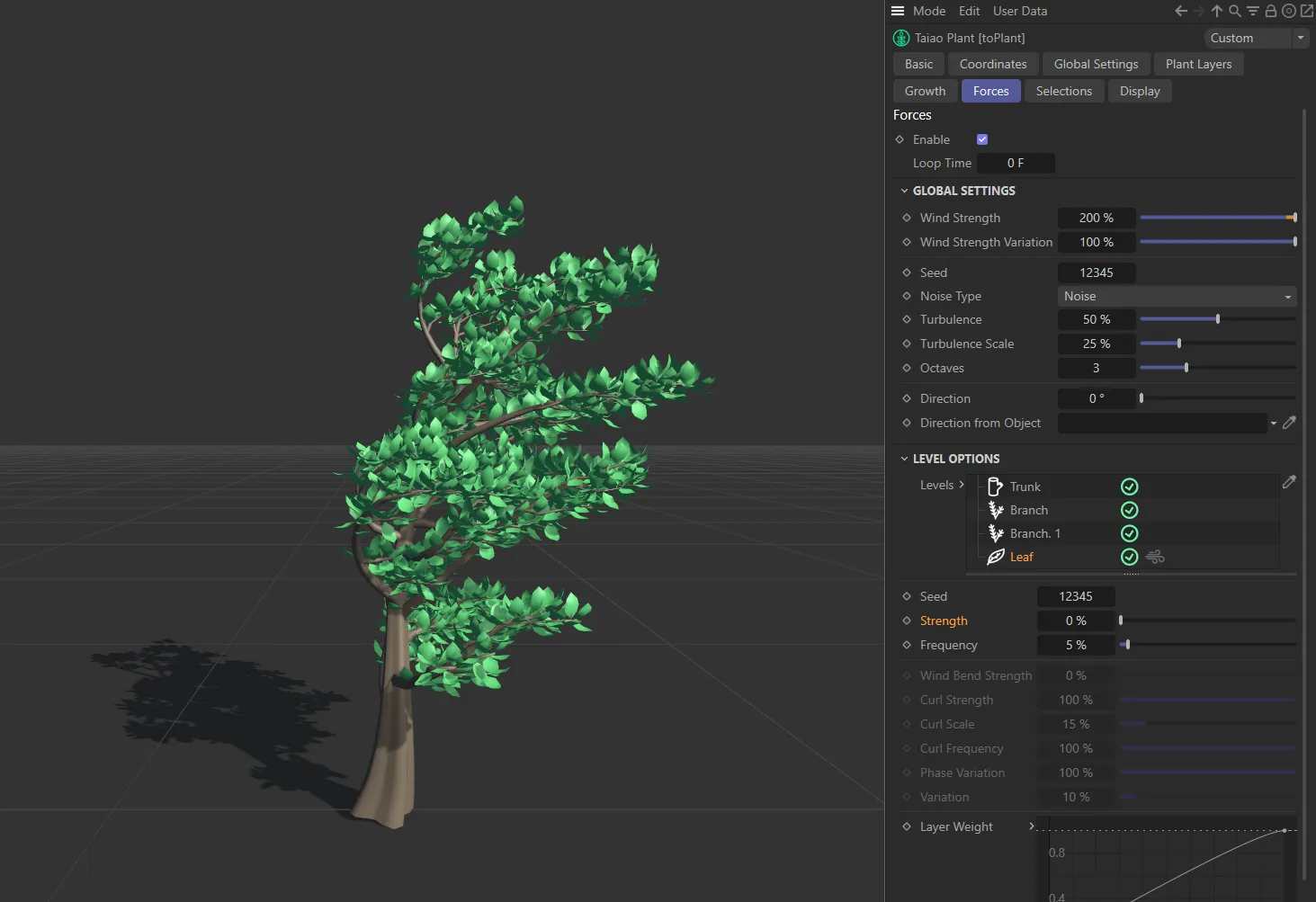This screenshot has width=1316, height=902.
Task: Click the up arrow navigation icon
Action: pyautogui.click(x=1215, y=11)
